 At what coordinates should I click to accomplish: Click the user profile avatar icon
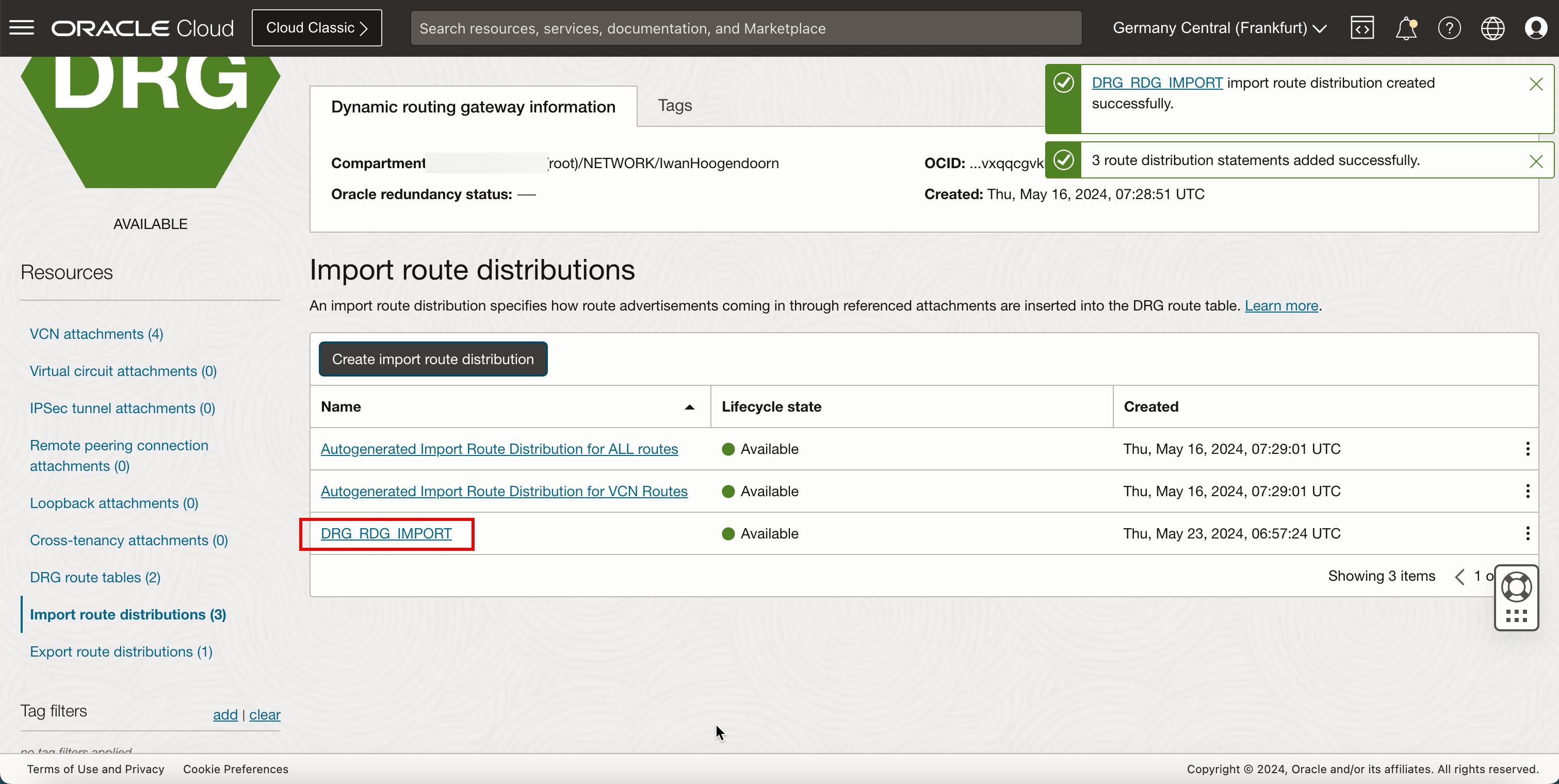[x=1537, y=28]
